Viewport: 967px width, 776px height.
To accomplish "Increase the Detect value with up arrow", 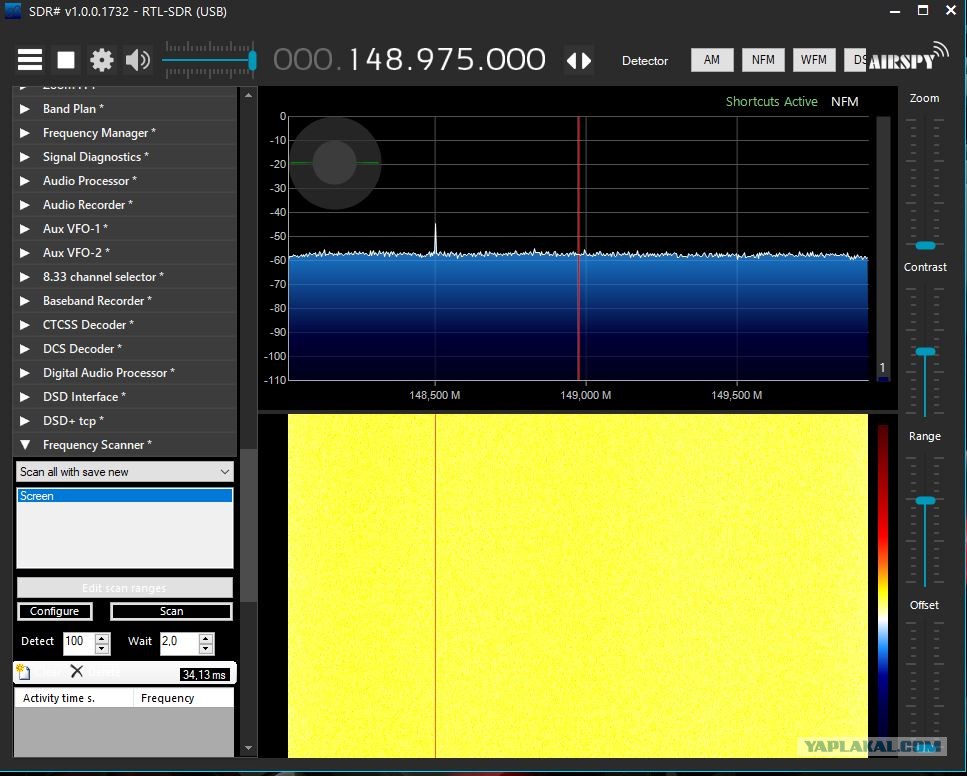I will click(102, 637).
